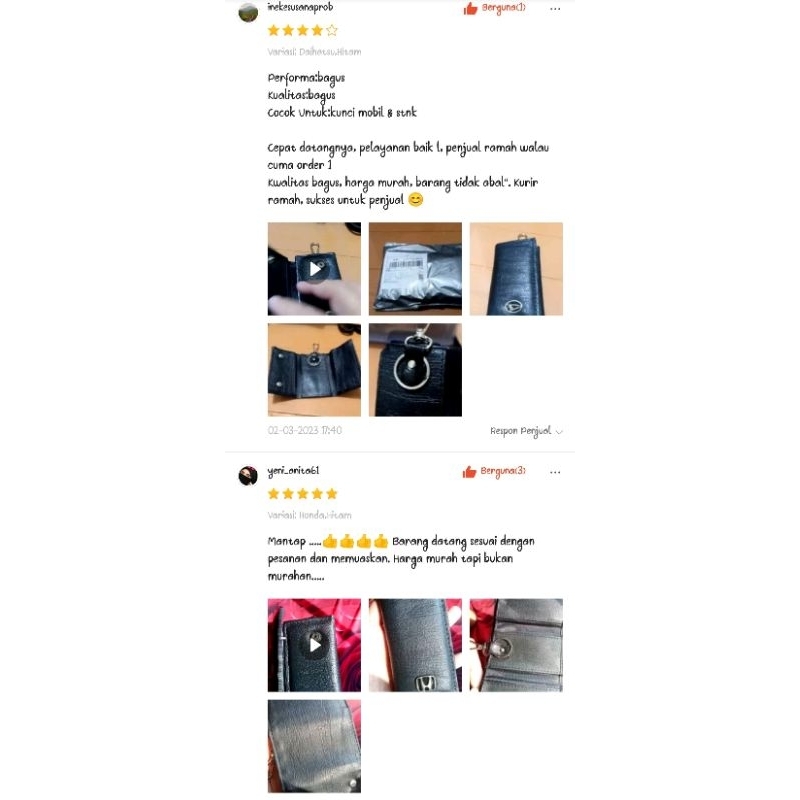Open the last leather texture photo
This screenshot has width=800, height=800.
point(314,746)
